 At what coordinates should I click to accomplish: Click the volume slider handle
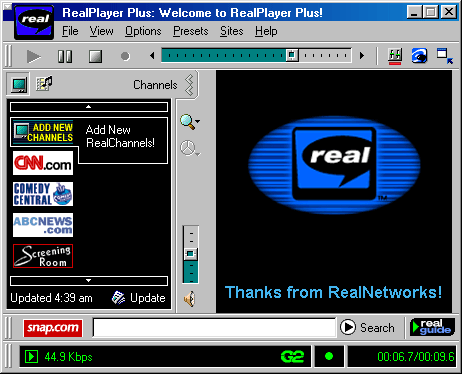190,254
